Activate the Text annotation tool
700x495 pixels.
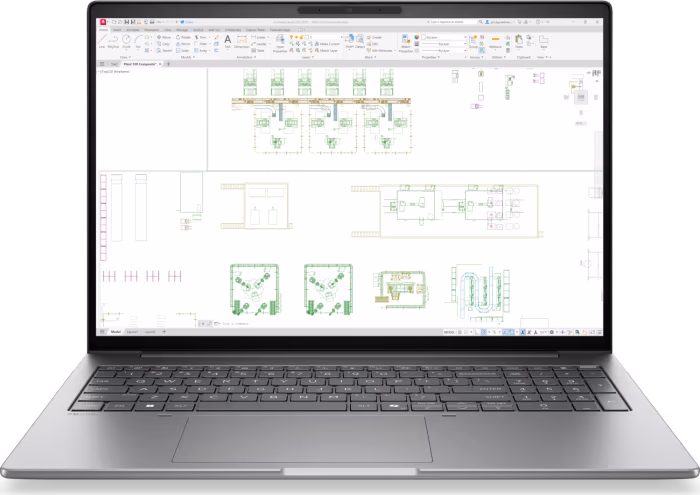click(x=228, y=42)
